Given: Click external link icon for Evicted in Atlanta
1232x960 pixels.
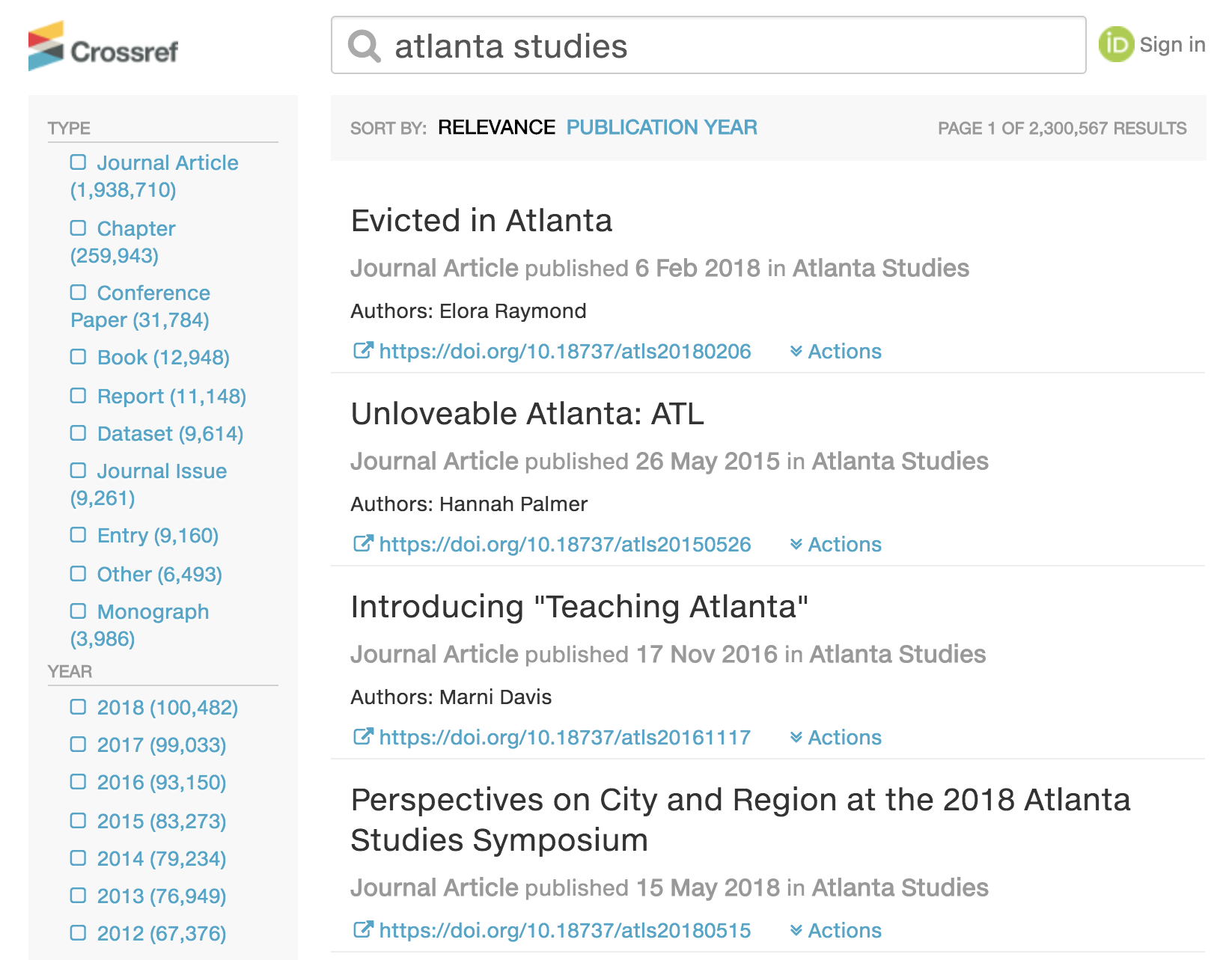Looking at the screenshot, I should click(363, 350).
